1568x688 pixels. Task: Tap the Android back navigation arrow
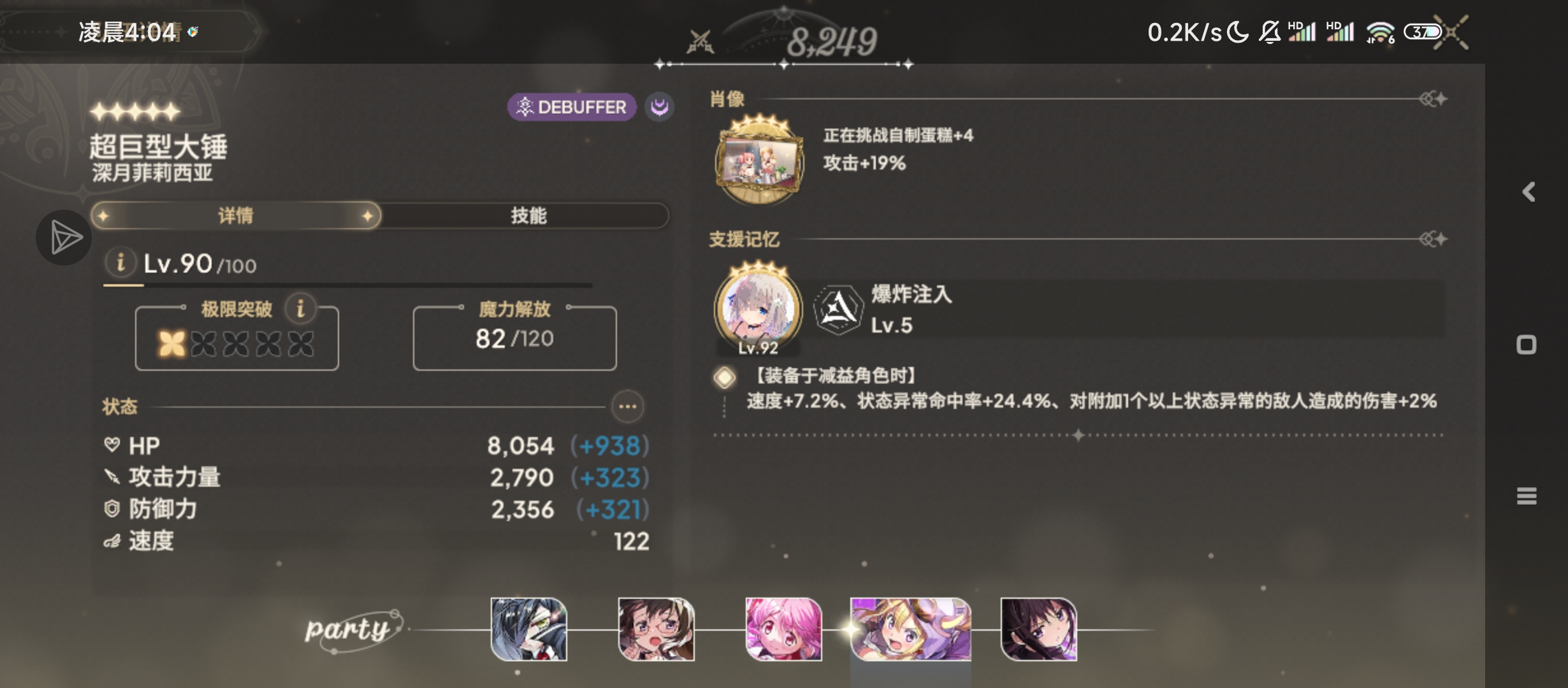tap(1528, 192)
